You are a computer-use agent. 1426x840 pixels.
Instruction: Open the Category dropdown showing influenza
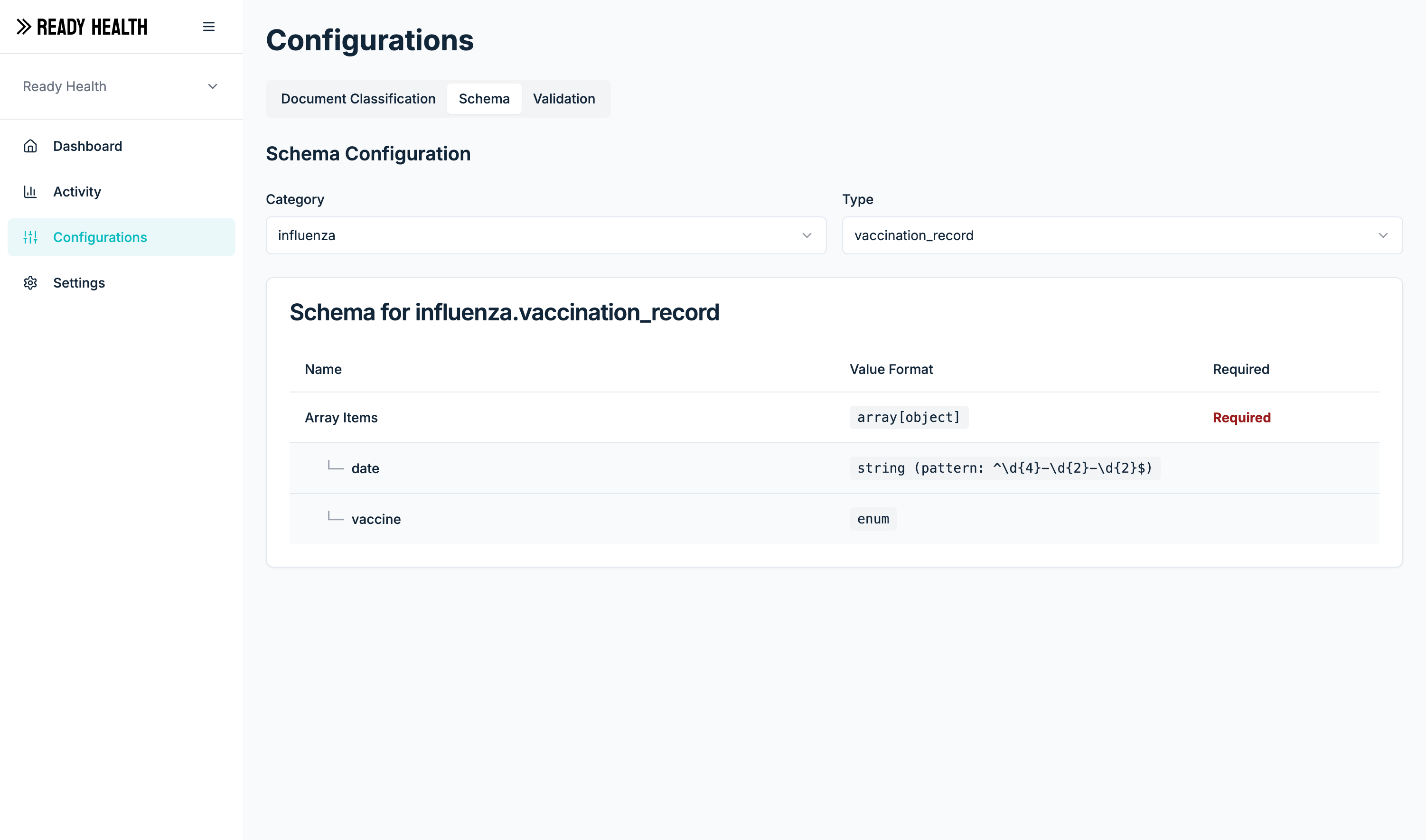click(x=546, y=235)
